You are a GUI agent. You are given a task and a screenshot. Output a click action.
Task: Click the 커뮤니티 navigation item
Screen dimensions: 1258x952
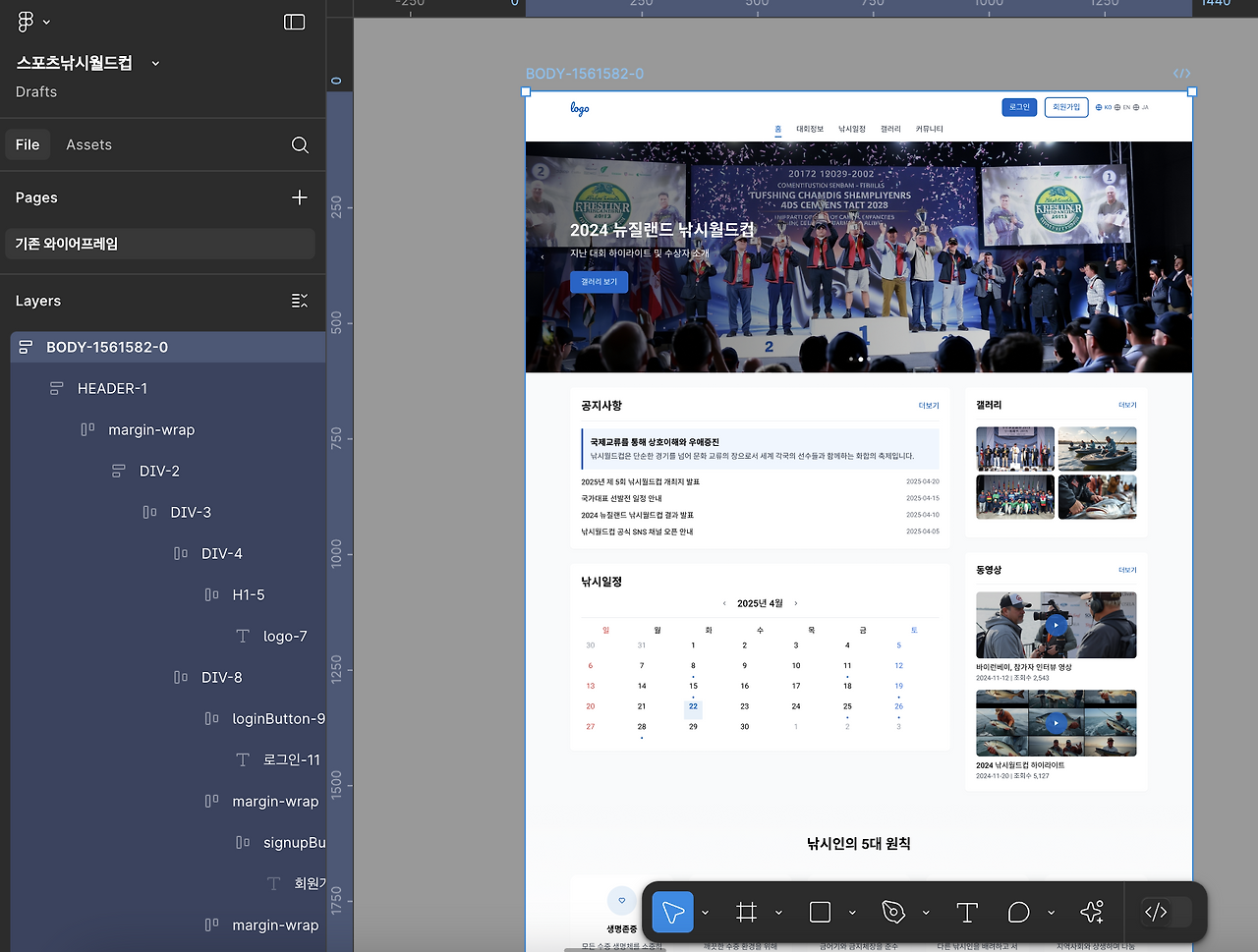930,129
